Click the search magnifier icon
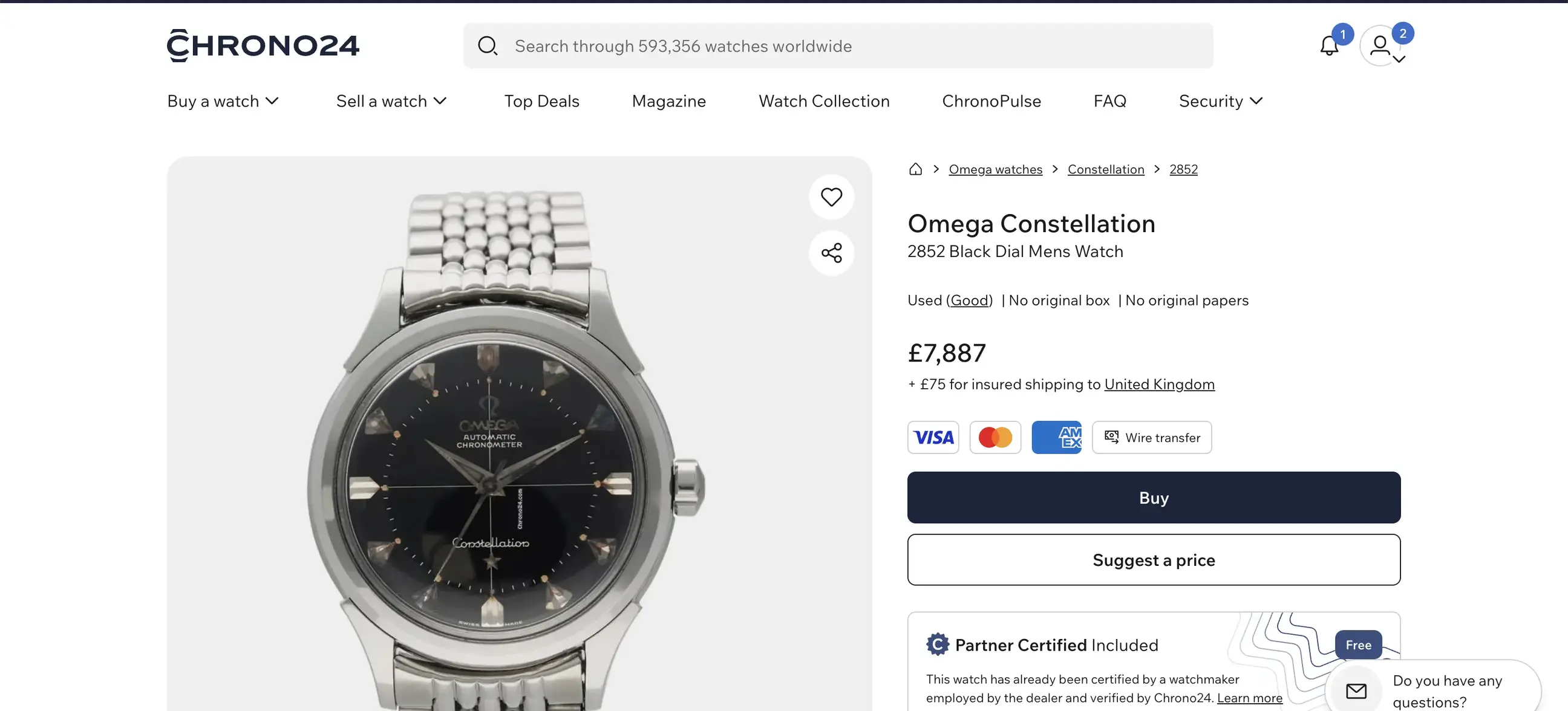Viewport: 1568px width, 711px height. (x=487, y=45)
